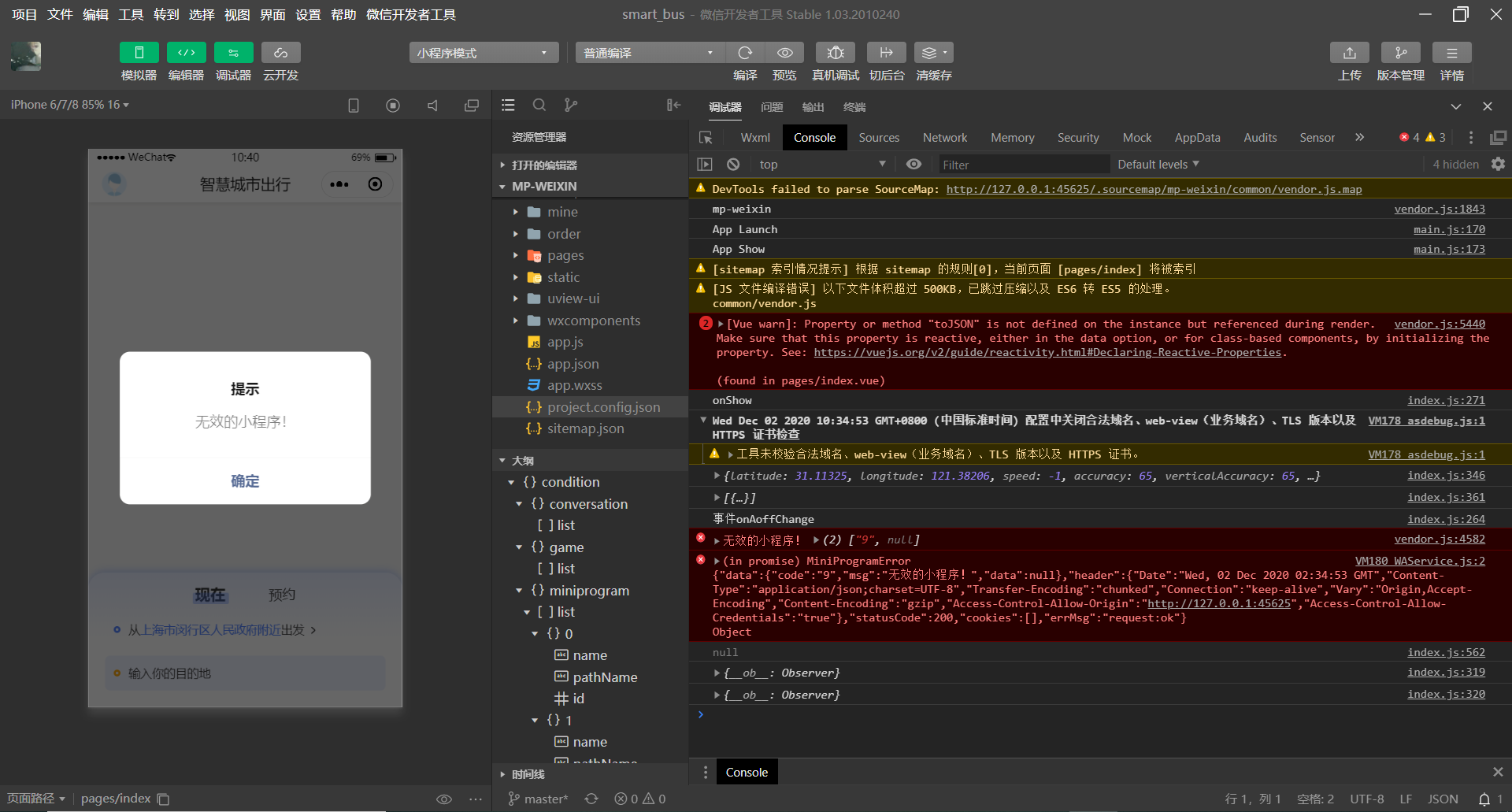Click the upload icon

(1350, 53)
